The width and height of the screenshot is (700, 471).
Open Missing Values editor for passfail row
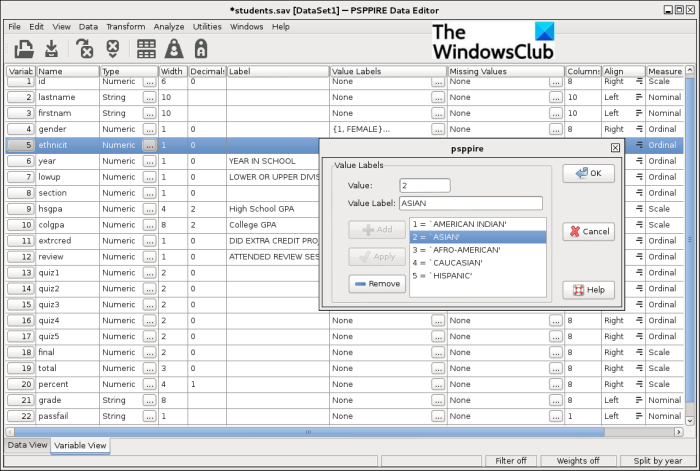click(x=556, y=416)
